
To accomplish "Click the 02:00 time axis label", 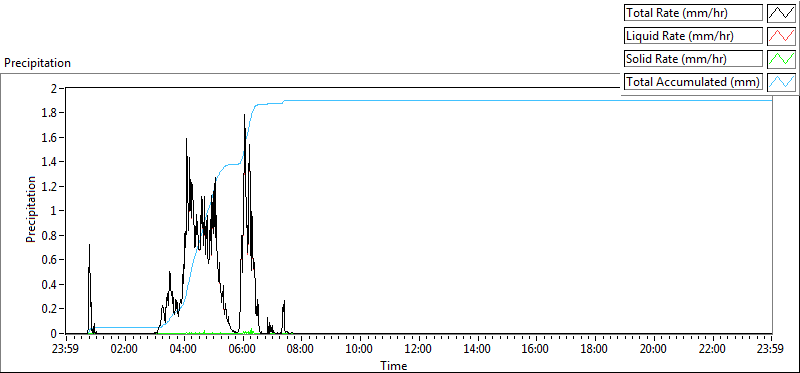I will coord(125,349).
